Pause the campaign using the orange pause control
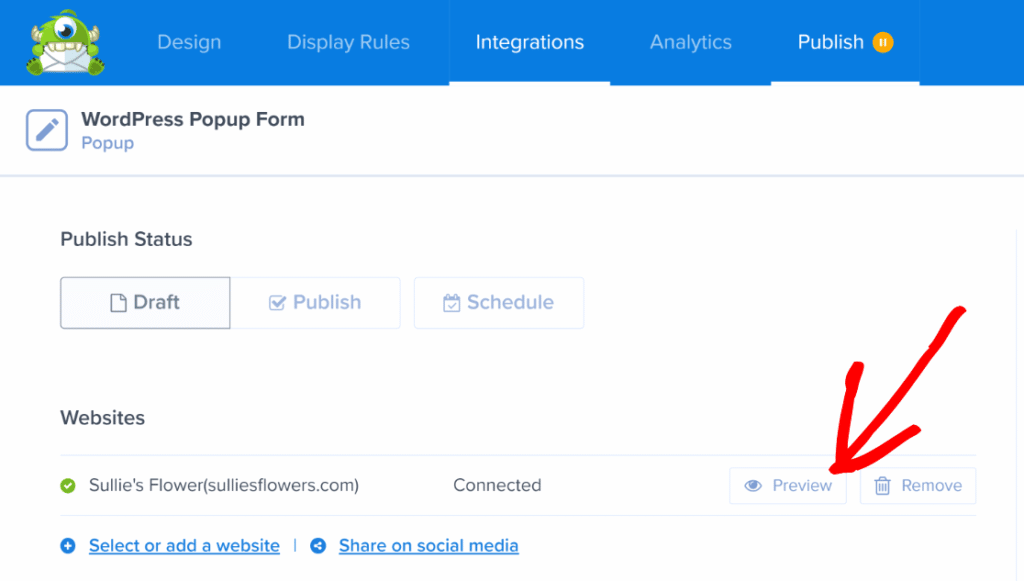The width and height of the screenshot is (1024, 581). pos(883,42)
